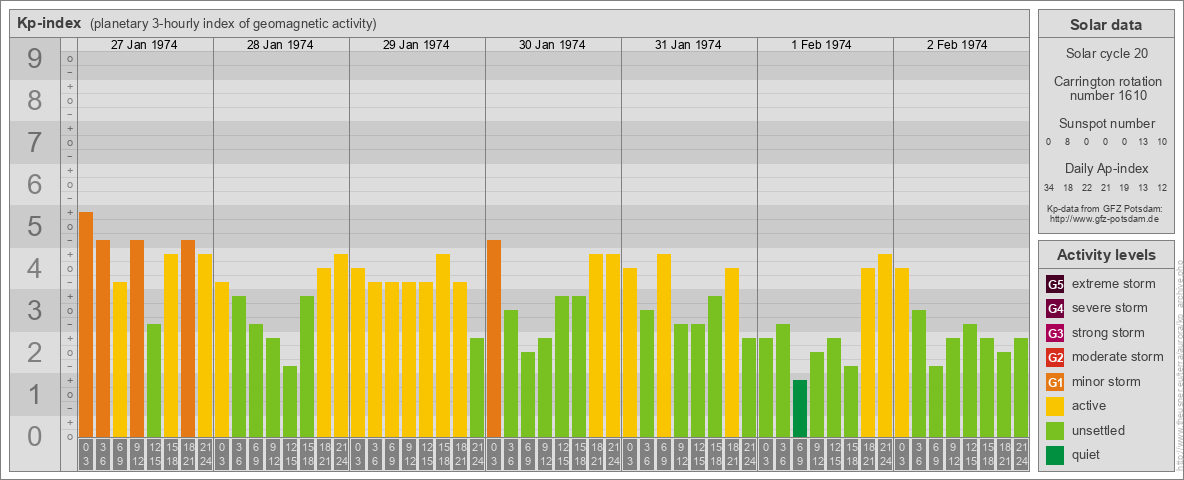The image size is (1184, 480).
Task: Click the G2 moderate storm badge
Action: click(x=1055, y=357)
